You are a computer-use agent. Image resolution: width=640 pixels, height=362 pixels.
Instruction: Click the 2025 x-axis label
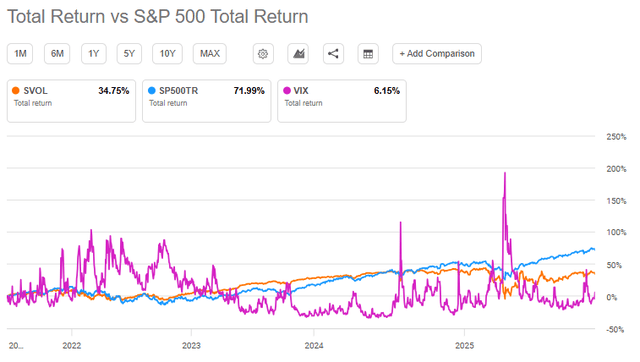[464, 346]
